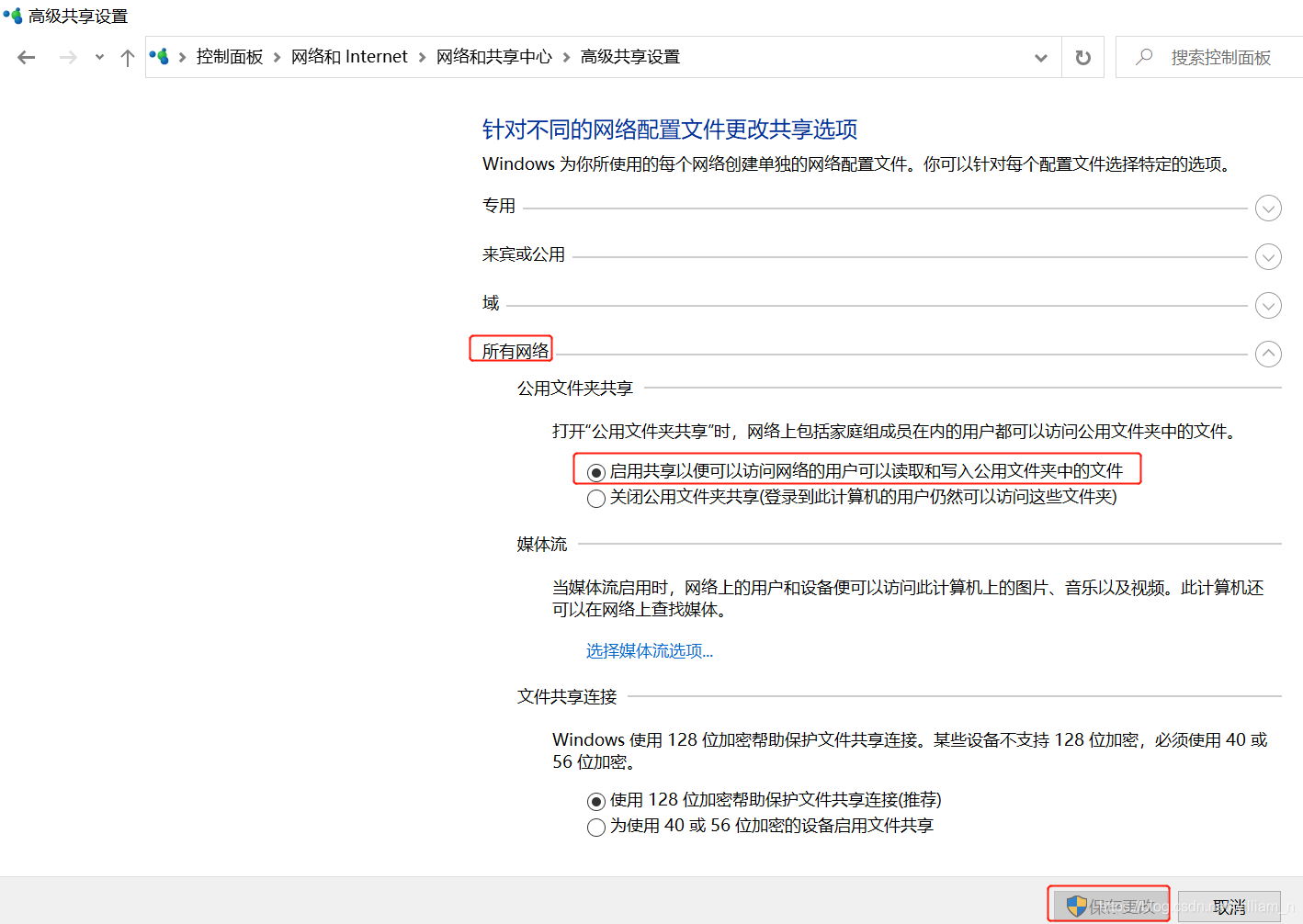Viewport: 1303px width, 924px height.
Task: Click the 取消 button
Action: coord(1229,907)
